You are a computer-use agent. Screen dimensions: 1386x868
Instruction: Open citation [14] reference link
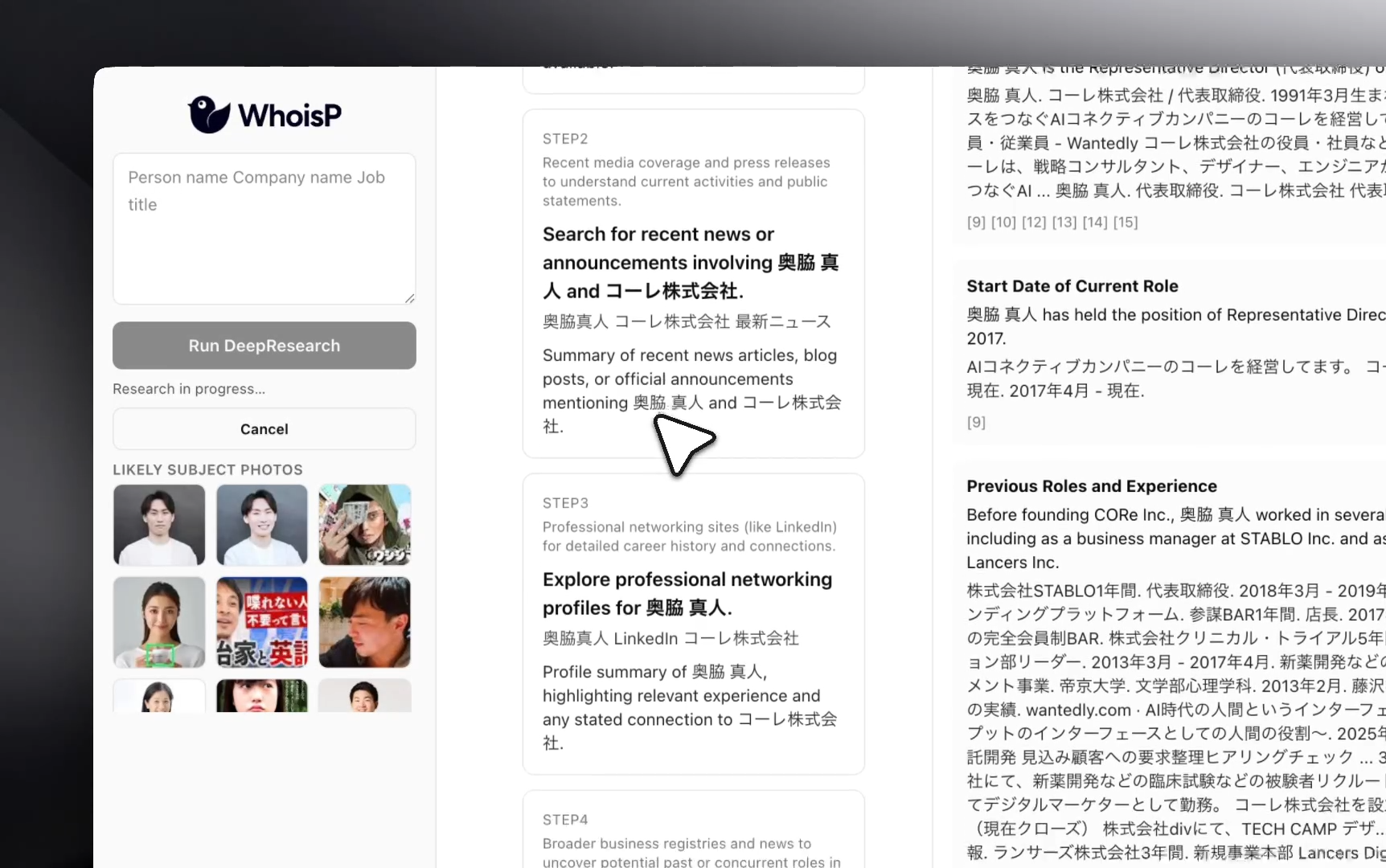tap(1094, 223)
